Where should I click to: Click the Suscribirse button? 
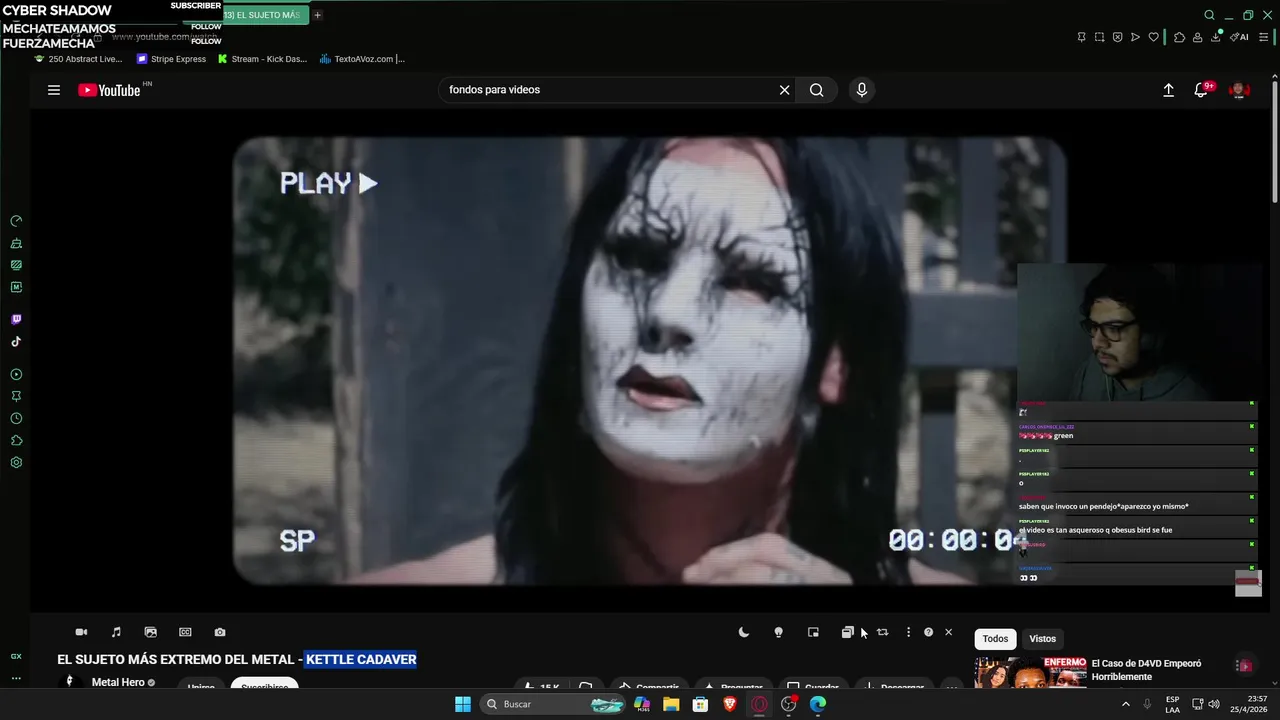coord(265,685)
